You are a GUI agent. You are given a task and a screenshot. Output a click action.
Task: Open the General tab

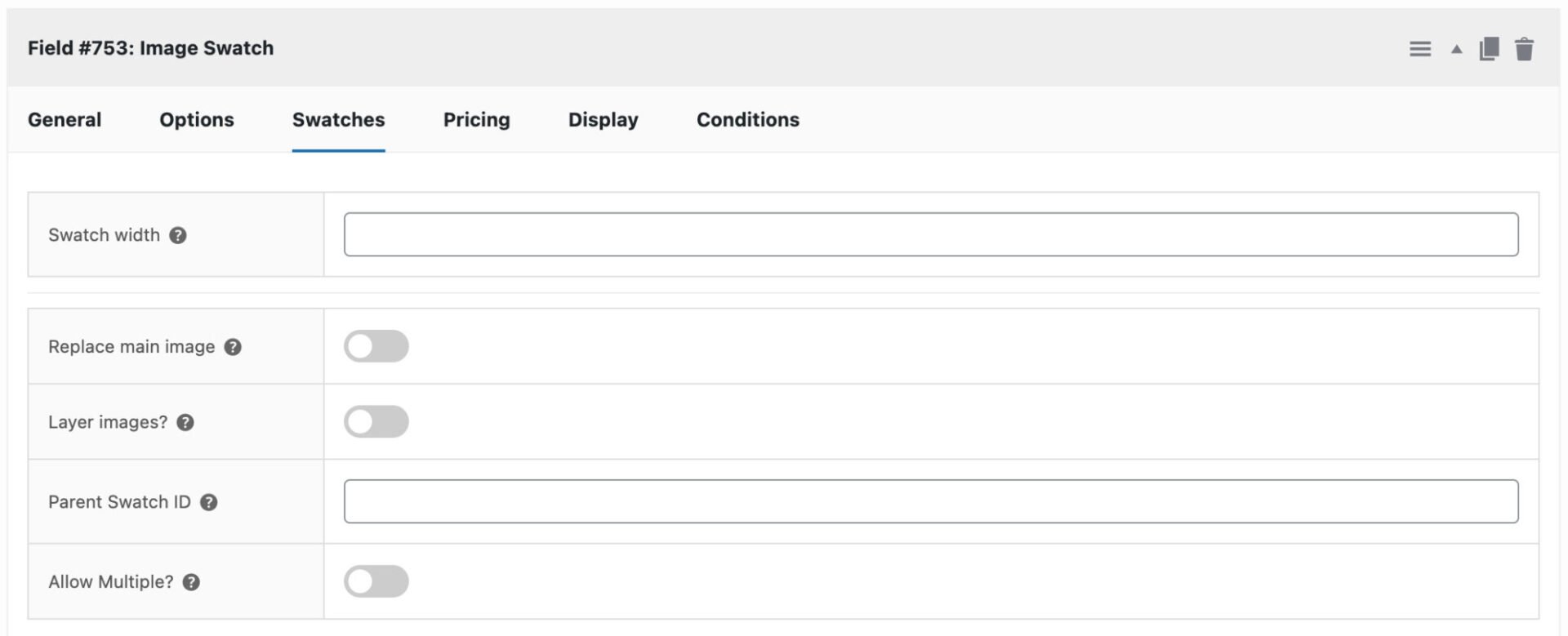pyautogui.click(x=65, y=120)
